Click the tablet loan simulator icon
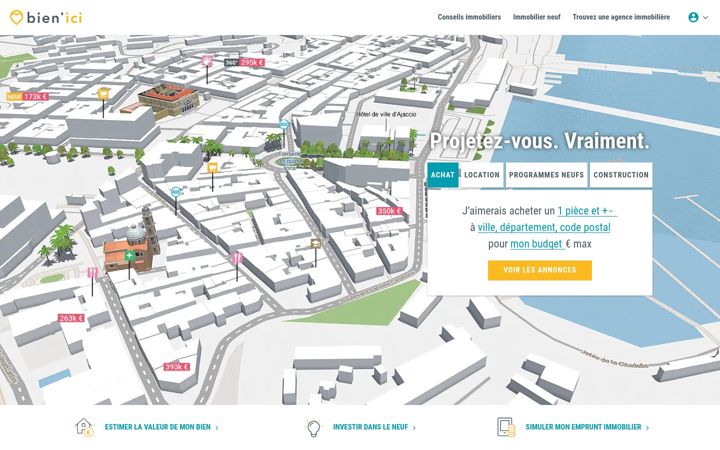The width and height of the screenshot is (720, 450). click(x=506, y=427)
